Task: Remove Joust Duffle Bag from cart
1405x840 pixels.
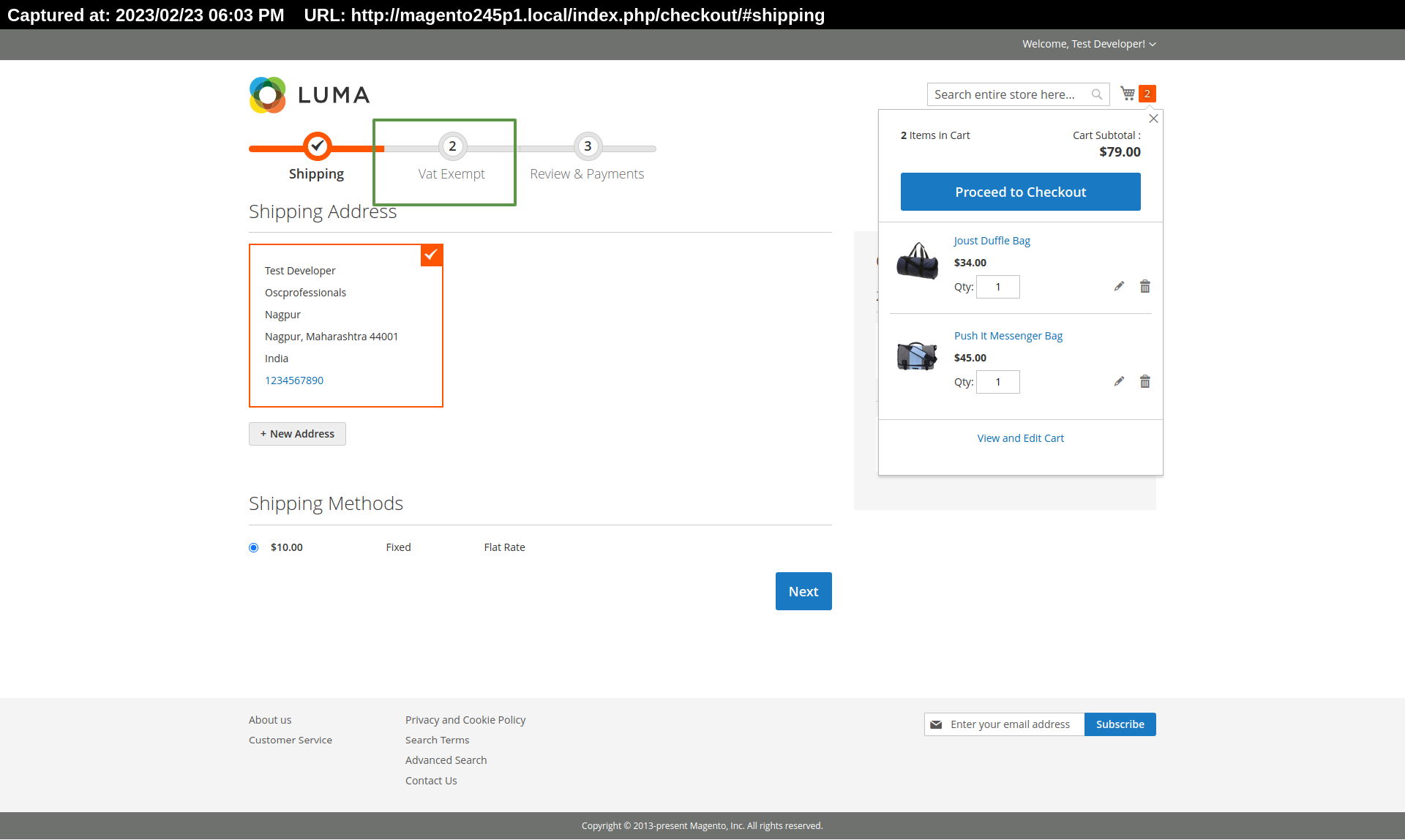Action: click(x=1144, y=286)
